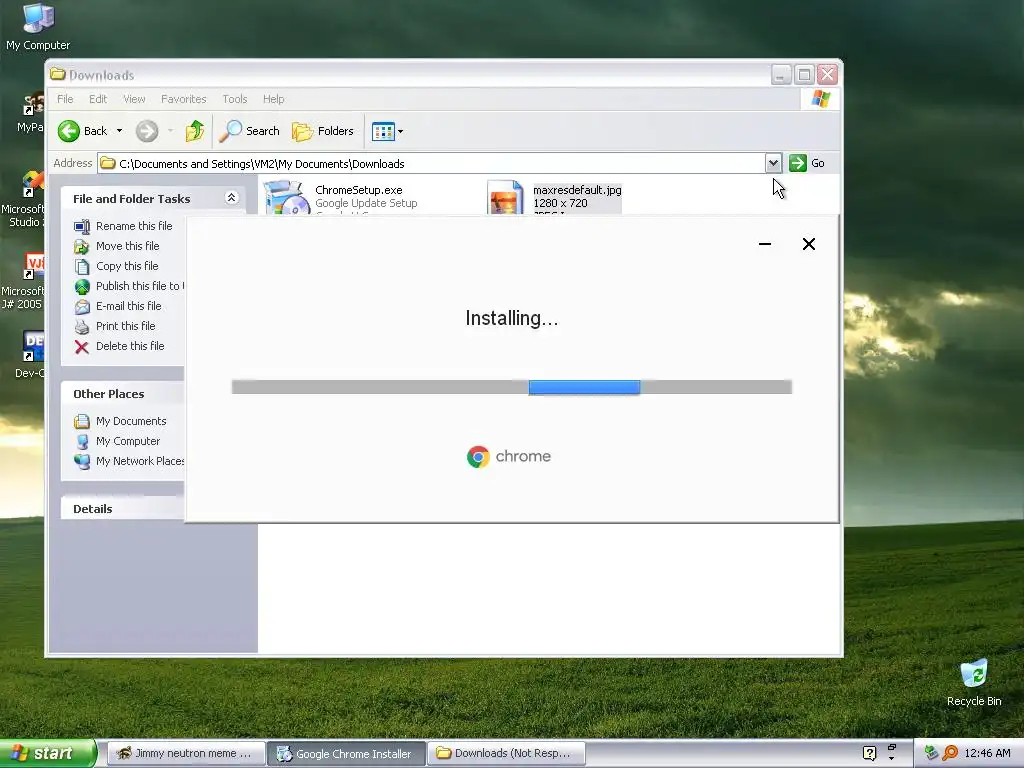Open the Search pane in Downloads window
1024x768 pixels.
(x=249, y=131)
